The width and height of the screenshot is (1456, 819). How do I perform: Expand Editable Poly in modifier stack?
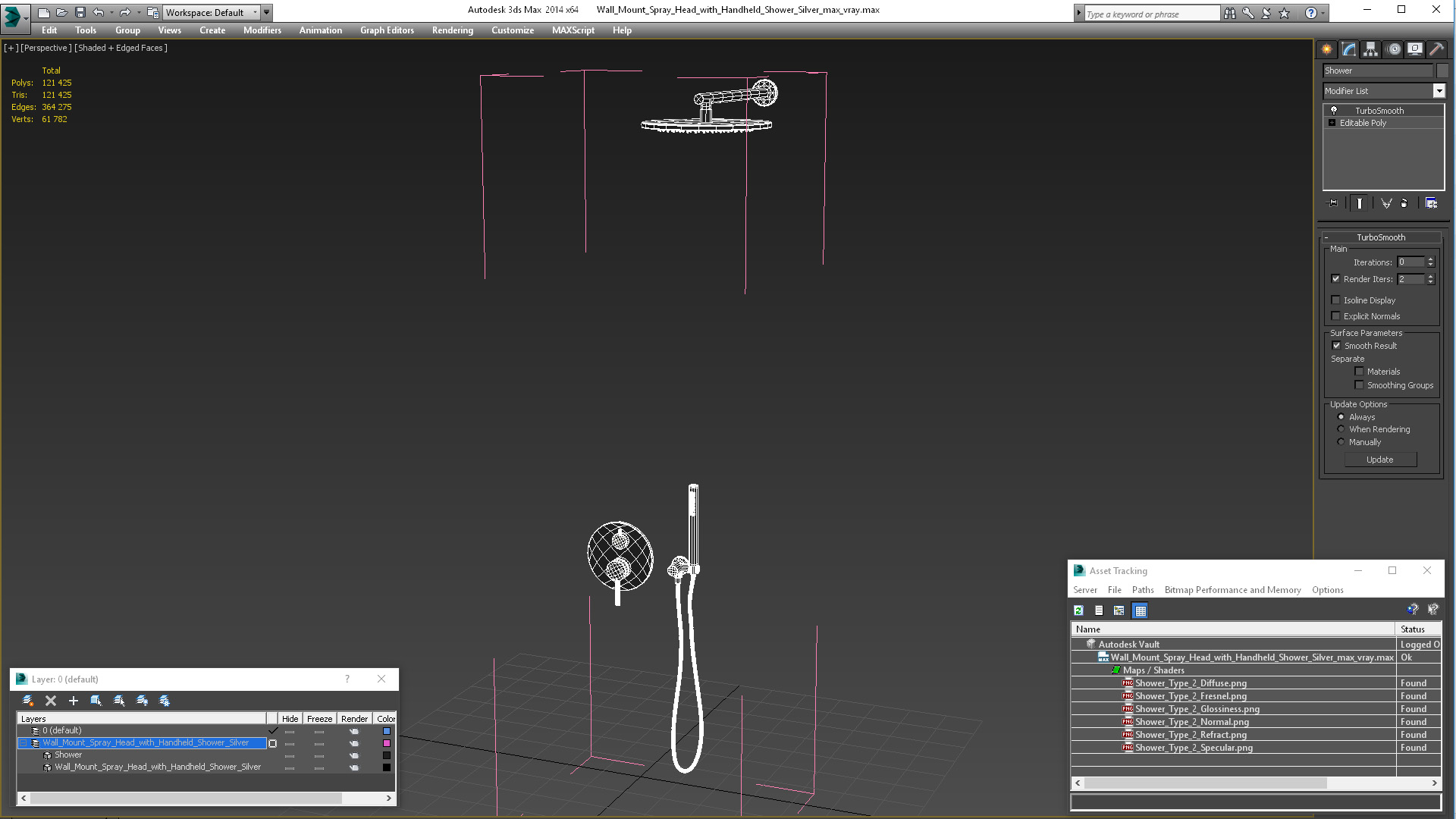click(1332, 123)
